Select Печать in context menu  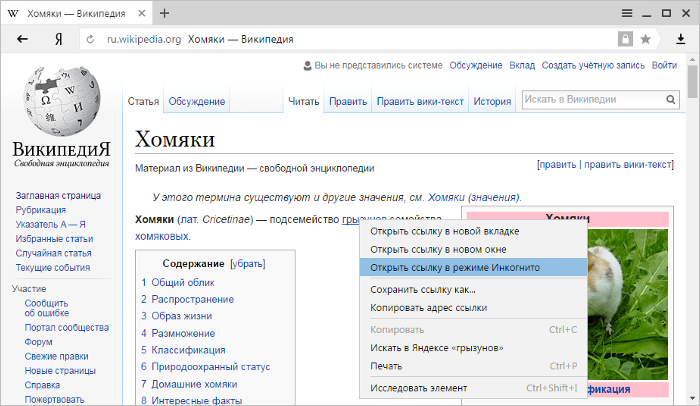[x=473, y=366]
